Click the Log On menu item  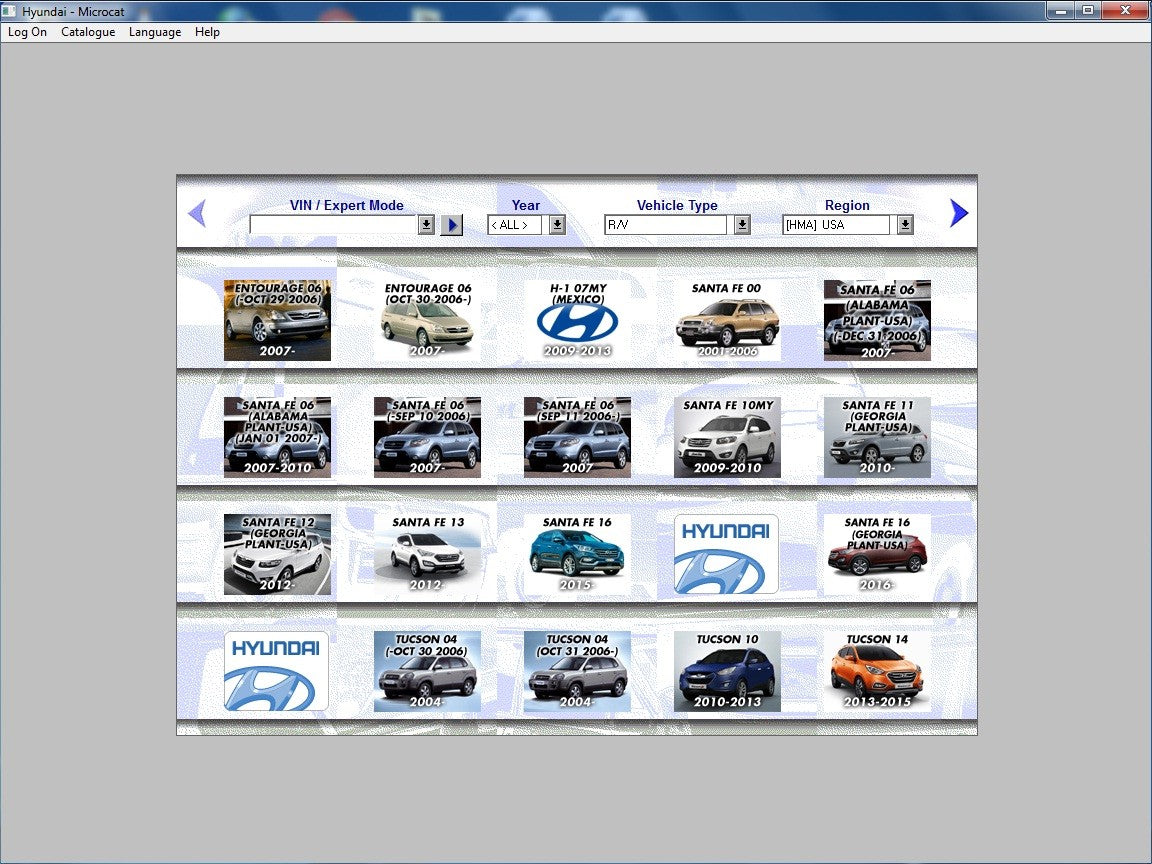pos(27,32)
